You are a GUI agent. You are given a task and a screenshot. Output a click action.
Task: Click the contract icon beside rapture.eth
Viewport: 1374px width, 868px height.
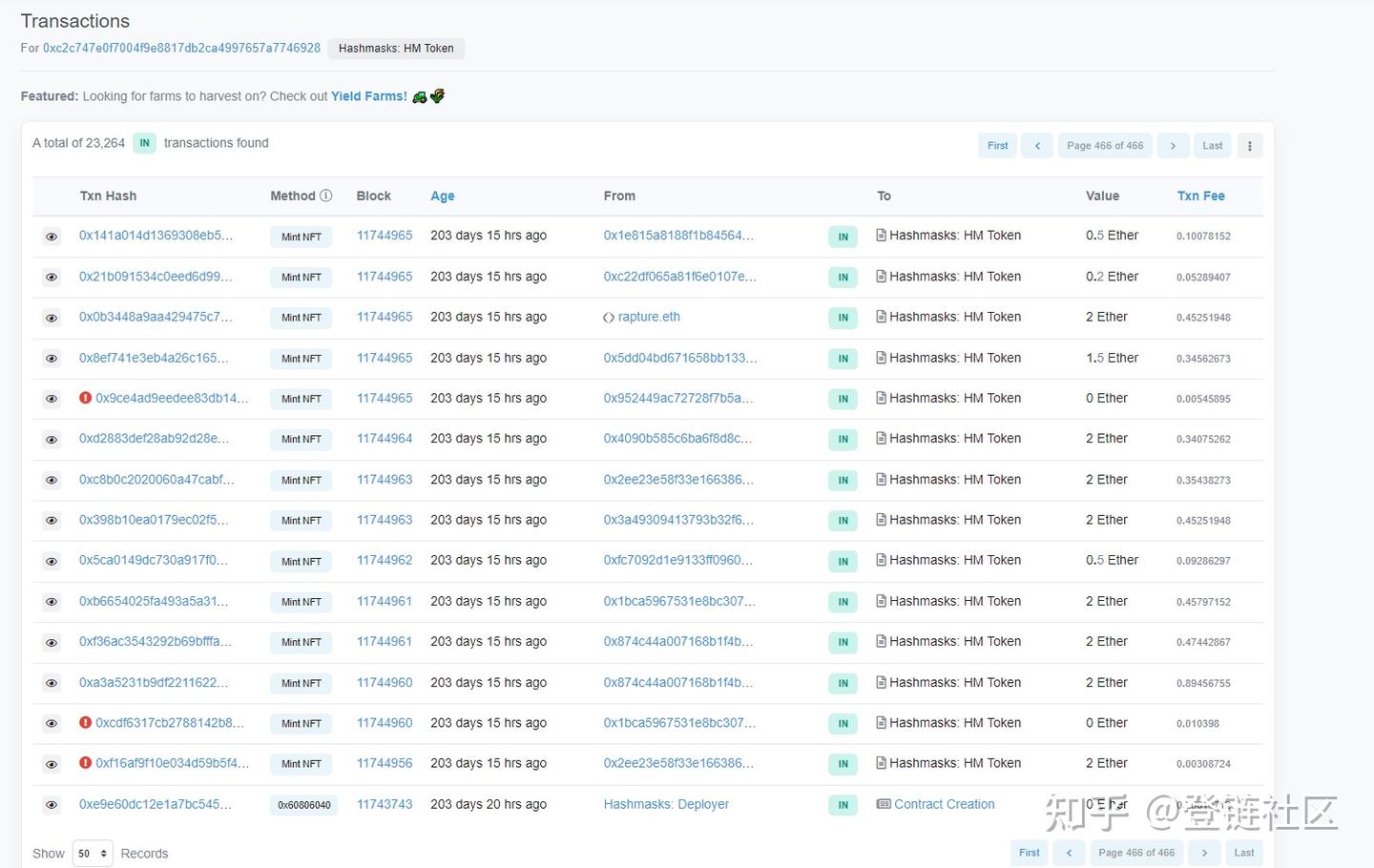click(x=609, y=318)
